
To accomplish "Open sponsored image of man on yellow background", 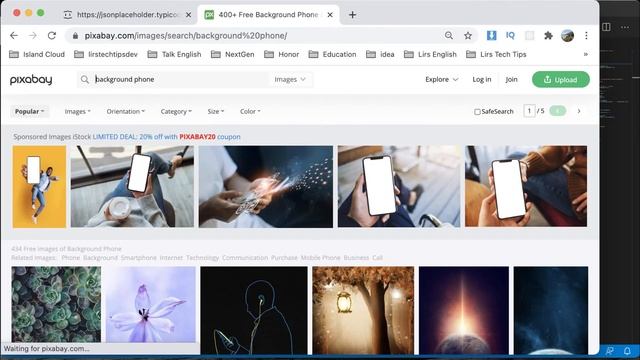I will [x=39, y=187].
